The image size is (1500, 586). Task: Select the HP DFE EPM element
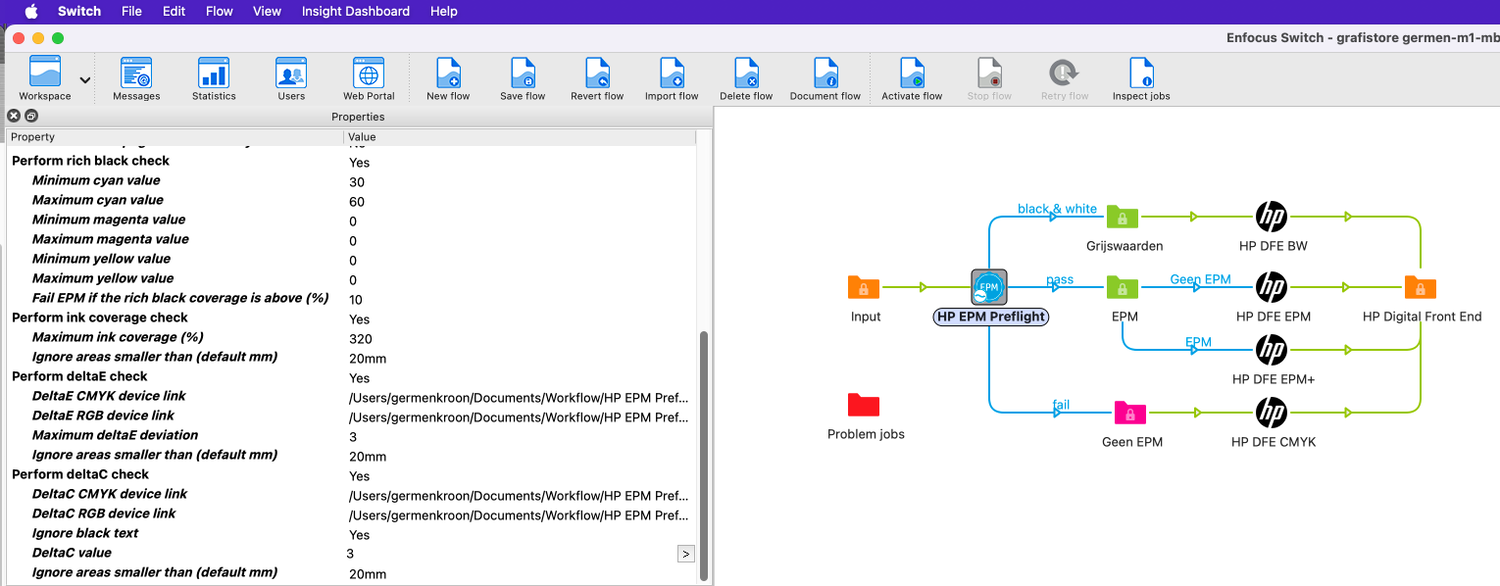pos(1271,288)
